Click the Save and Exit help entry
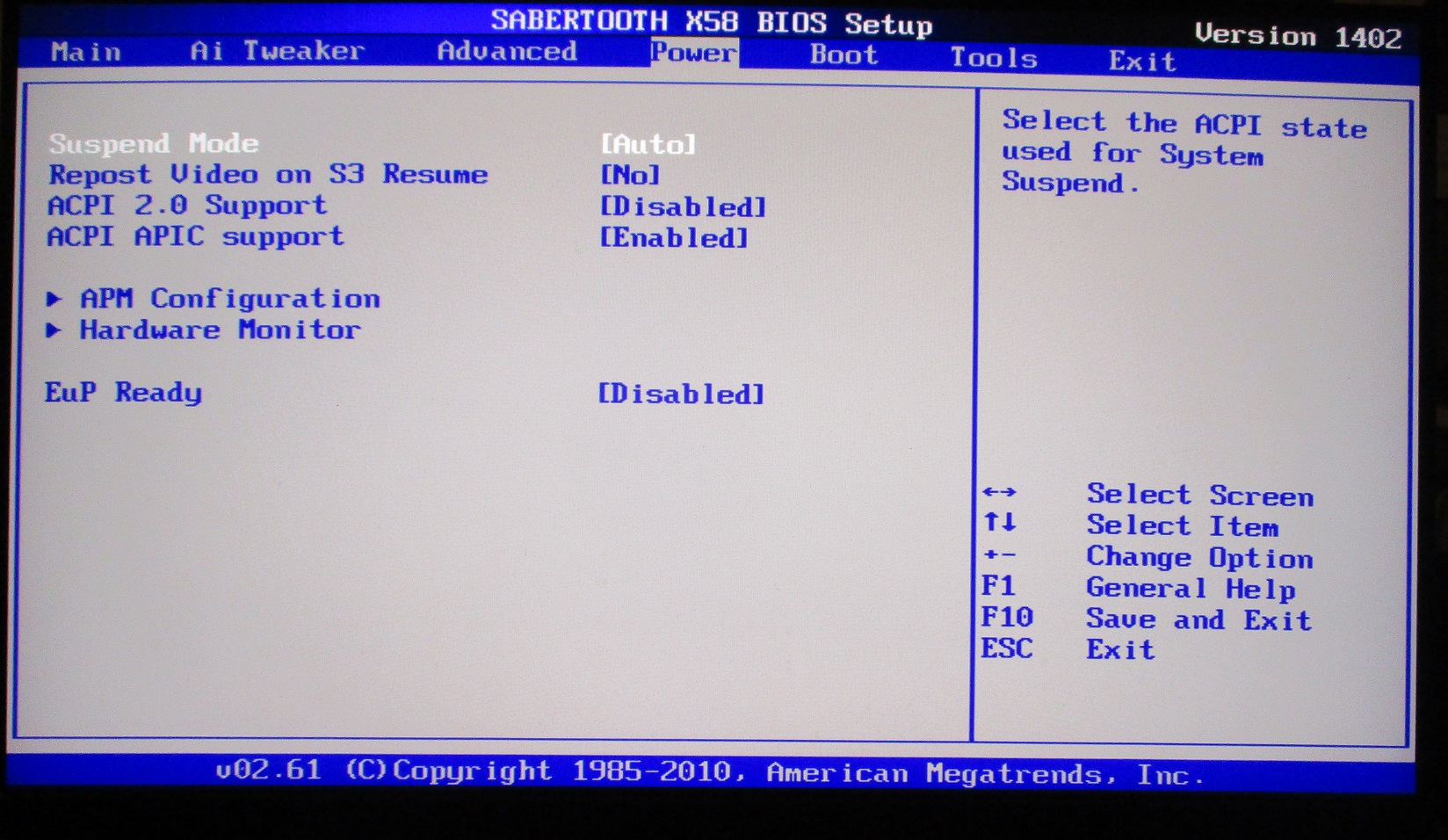This screenshot has width=1448, height=840. (x=1198, y=619)
